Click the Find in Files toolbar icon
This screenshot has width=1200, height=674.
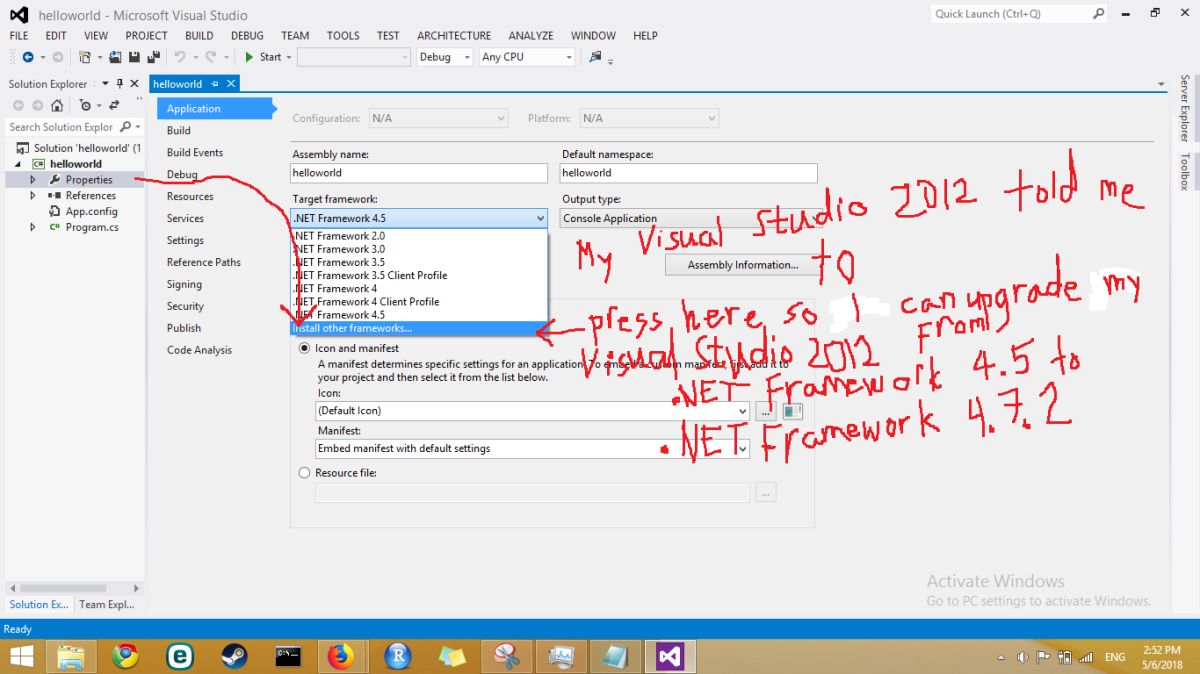(596, 57)
